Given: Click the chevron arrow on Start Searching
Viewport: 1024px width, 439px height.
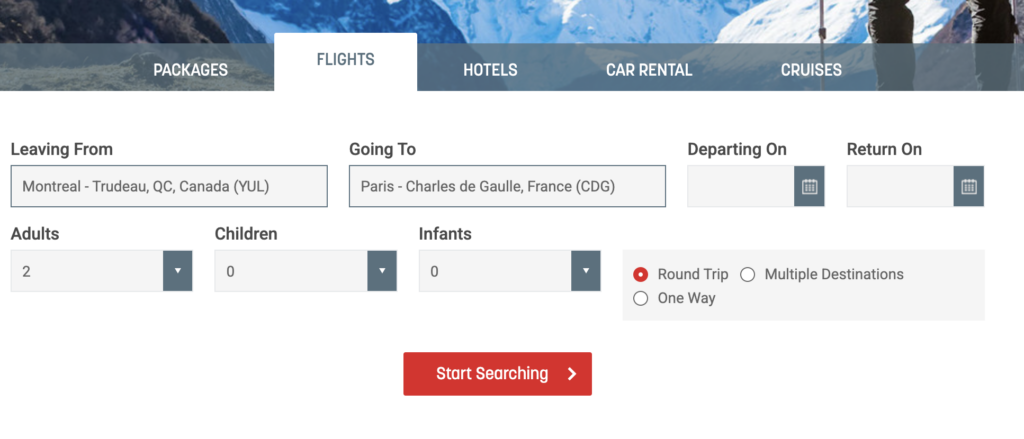Looking at the screenshot, I should coord(572,374).
